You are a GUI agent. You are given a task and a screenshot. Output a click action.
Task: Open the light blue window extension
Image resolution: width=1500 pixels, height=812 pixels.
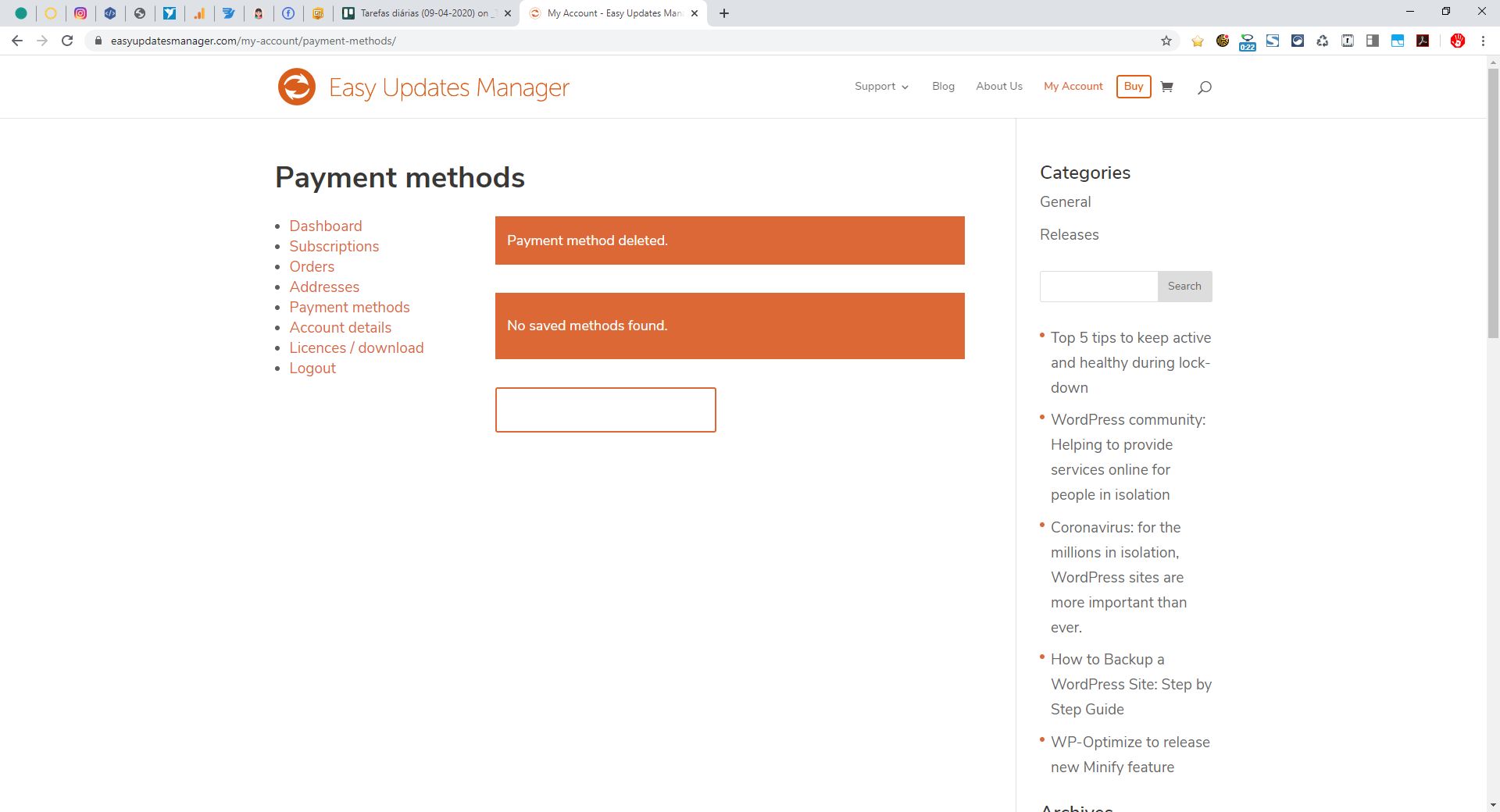(1398, 41)
